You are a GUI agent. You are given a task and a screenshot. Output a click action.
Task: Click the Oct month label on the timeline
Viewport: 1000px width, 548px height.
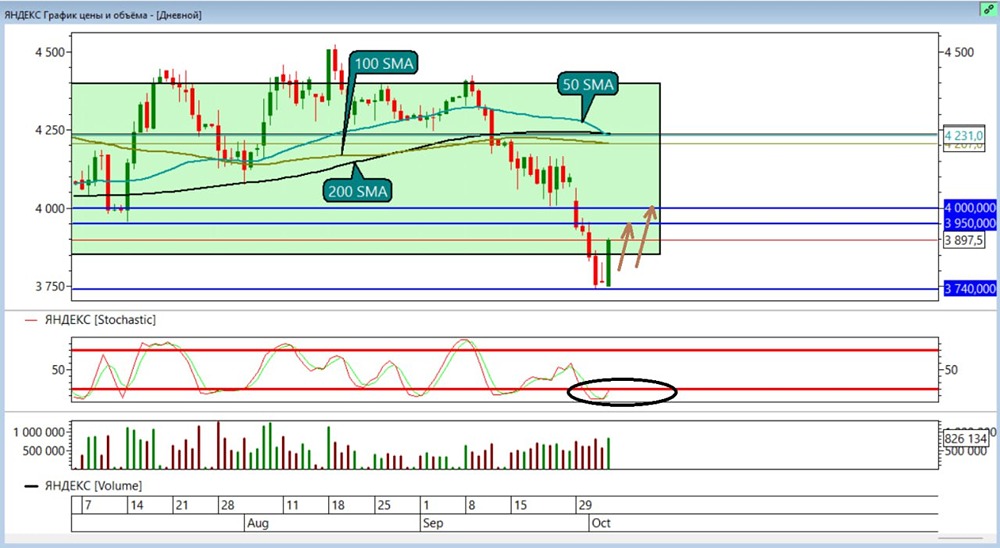tap(601, 523)
